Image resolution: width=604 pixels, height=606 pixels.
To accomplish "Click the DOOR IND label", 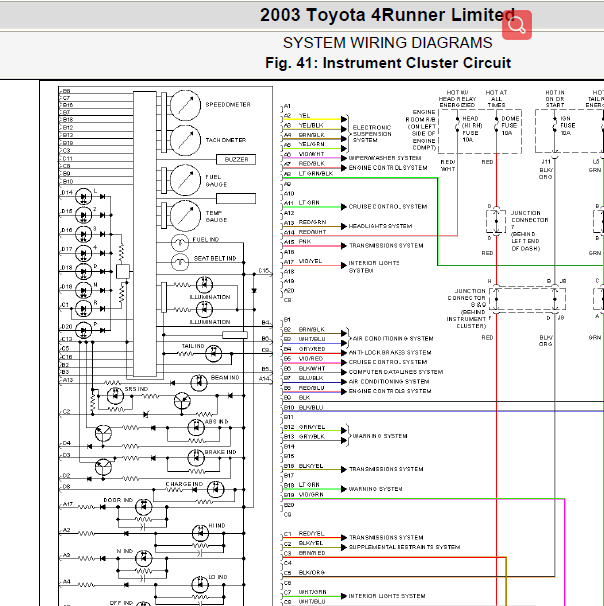I will (118, 500).
